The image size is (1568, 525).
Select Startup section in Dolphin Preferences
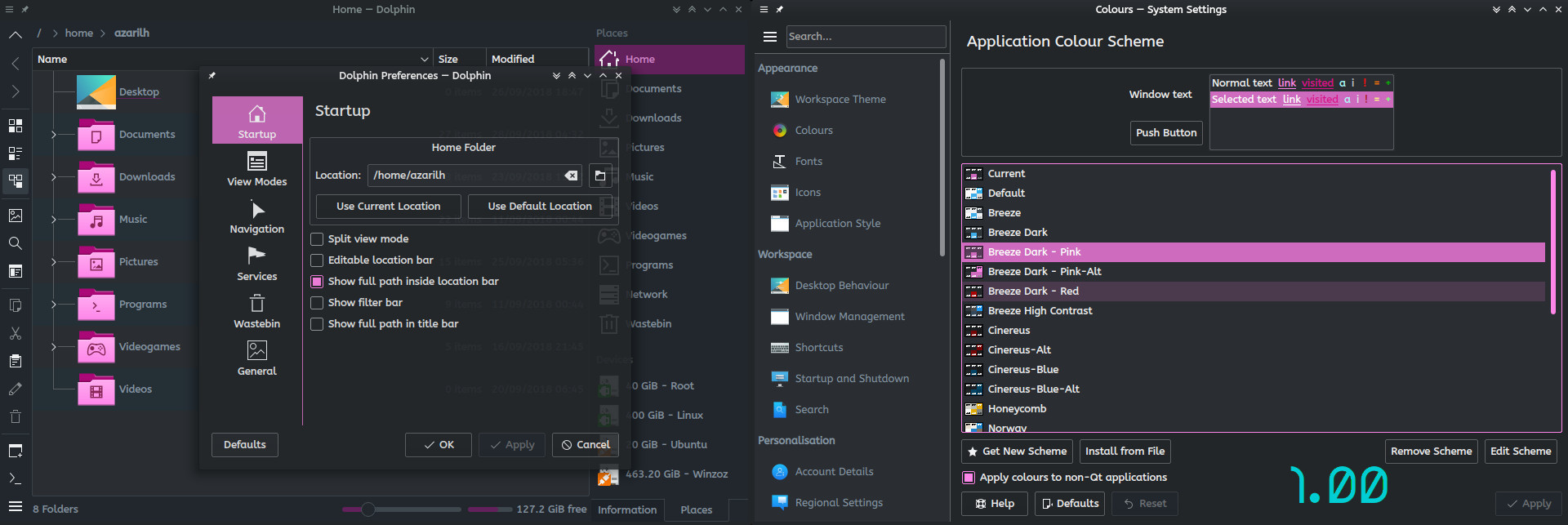pos(256,120)
